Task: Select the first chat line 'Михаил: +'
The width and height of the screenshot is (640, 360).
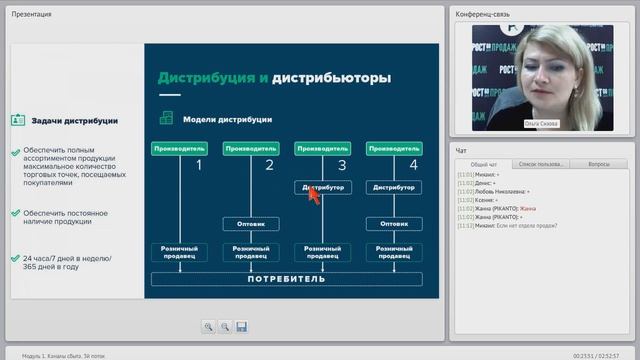Action: pos(478,174)
